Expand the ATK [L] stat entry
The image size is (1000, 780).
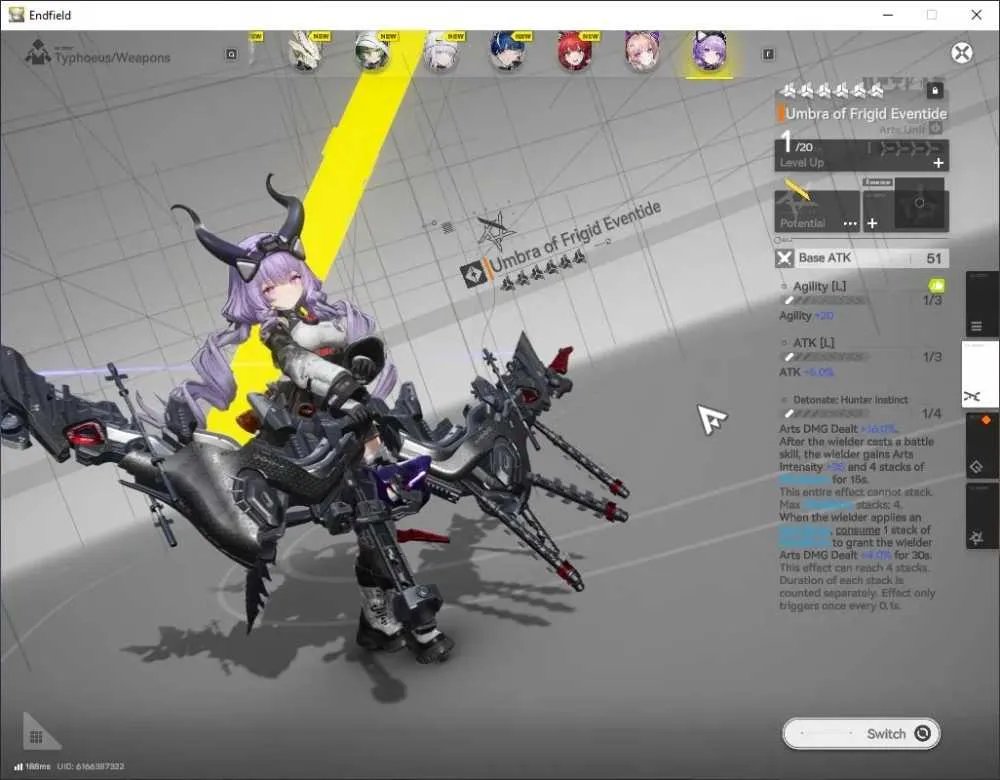(x=813, y=343)
